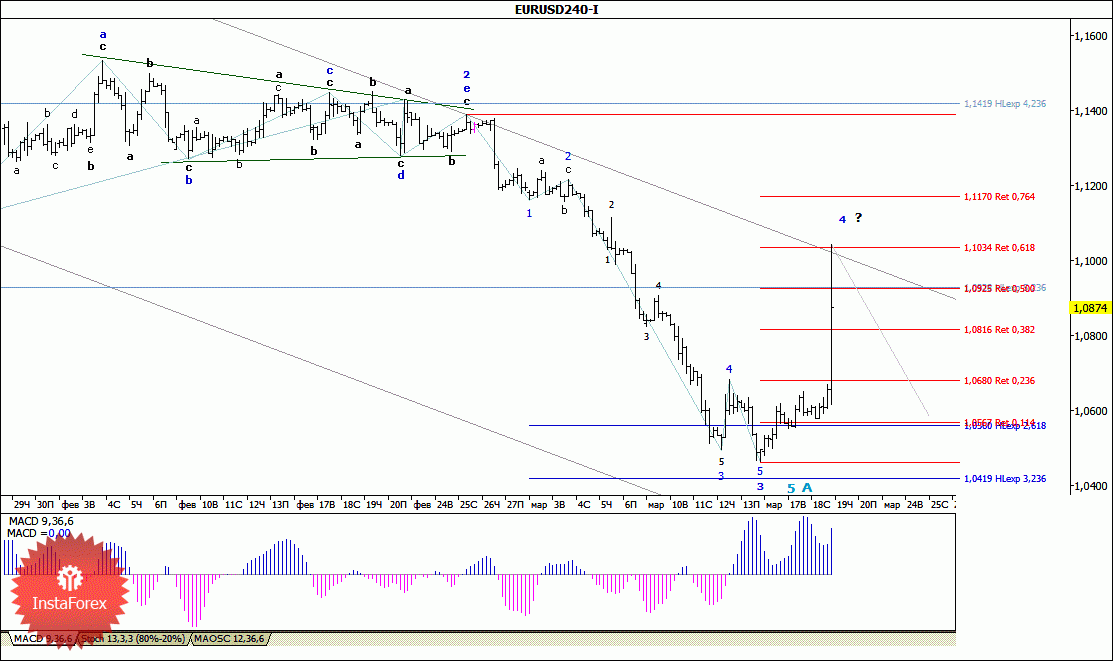Click the 1,0419 HLexp 3,236 level label
The height and width of the screenshot is (661, 1113).
1005,479
